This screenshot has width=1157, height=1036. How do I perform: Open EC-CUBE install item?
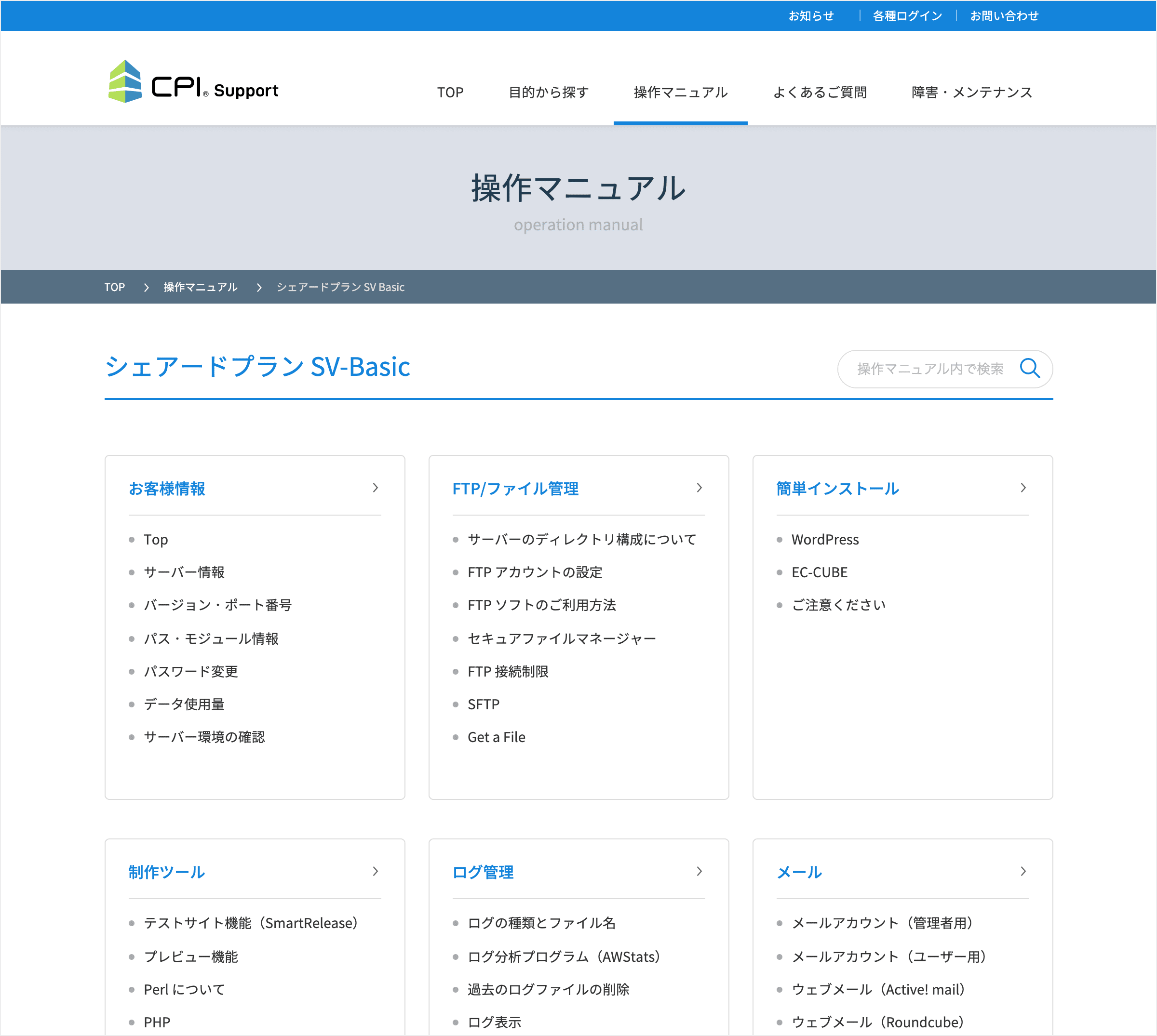pyautogui.click(x=820, y=572)
